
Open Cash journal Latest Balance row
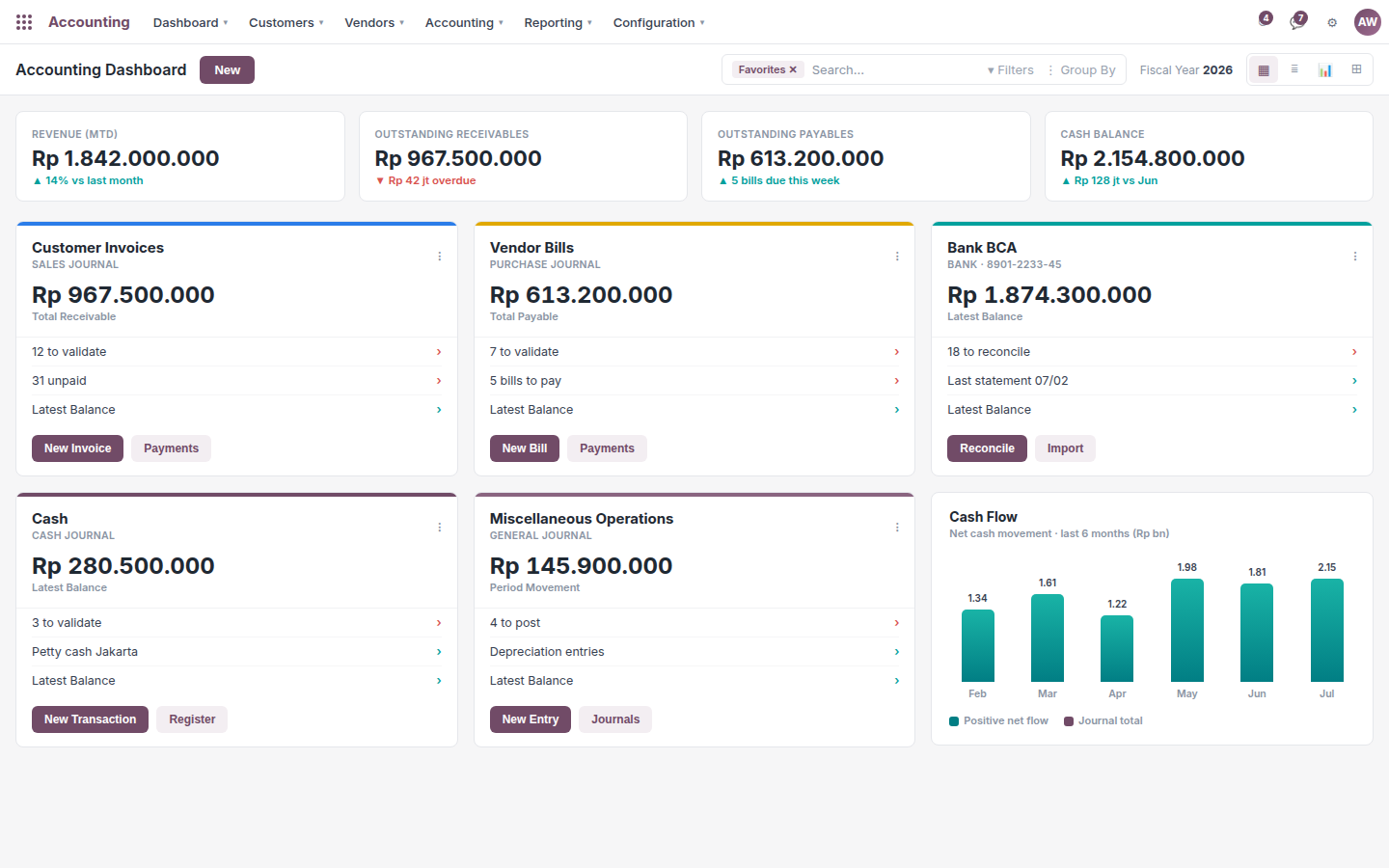(x=236, y=681)
